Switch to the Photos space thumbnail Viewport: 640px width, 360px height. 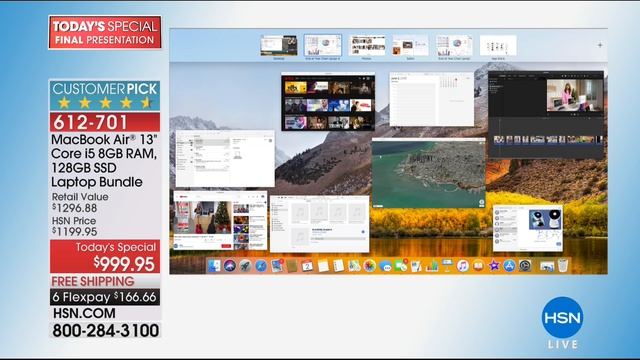[367, 45]
